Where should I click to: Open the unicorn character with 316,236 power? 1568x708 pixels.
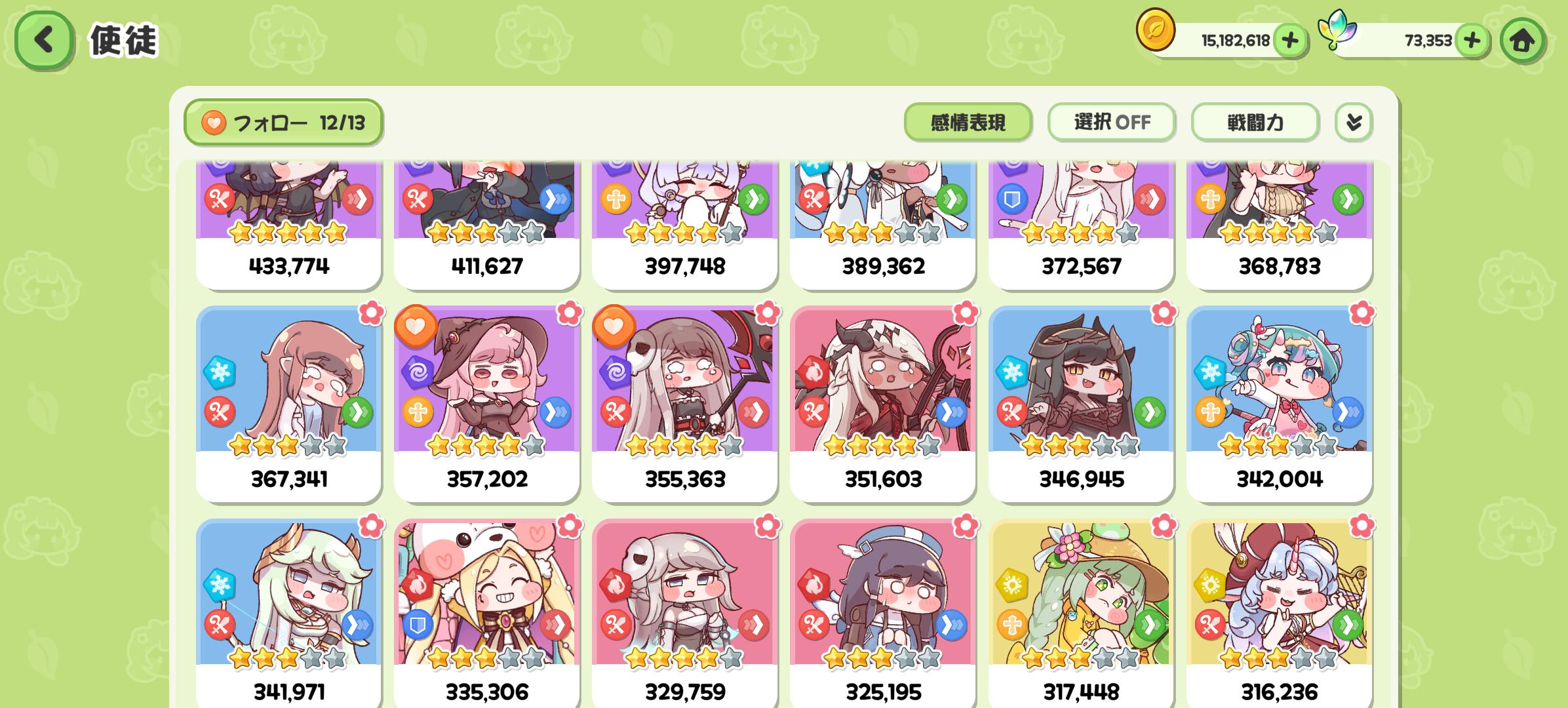tap(1279, 614)
